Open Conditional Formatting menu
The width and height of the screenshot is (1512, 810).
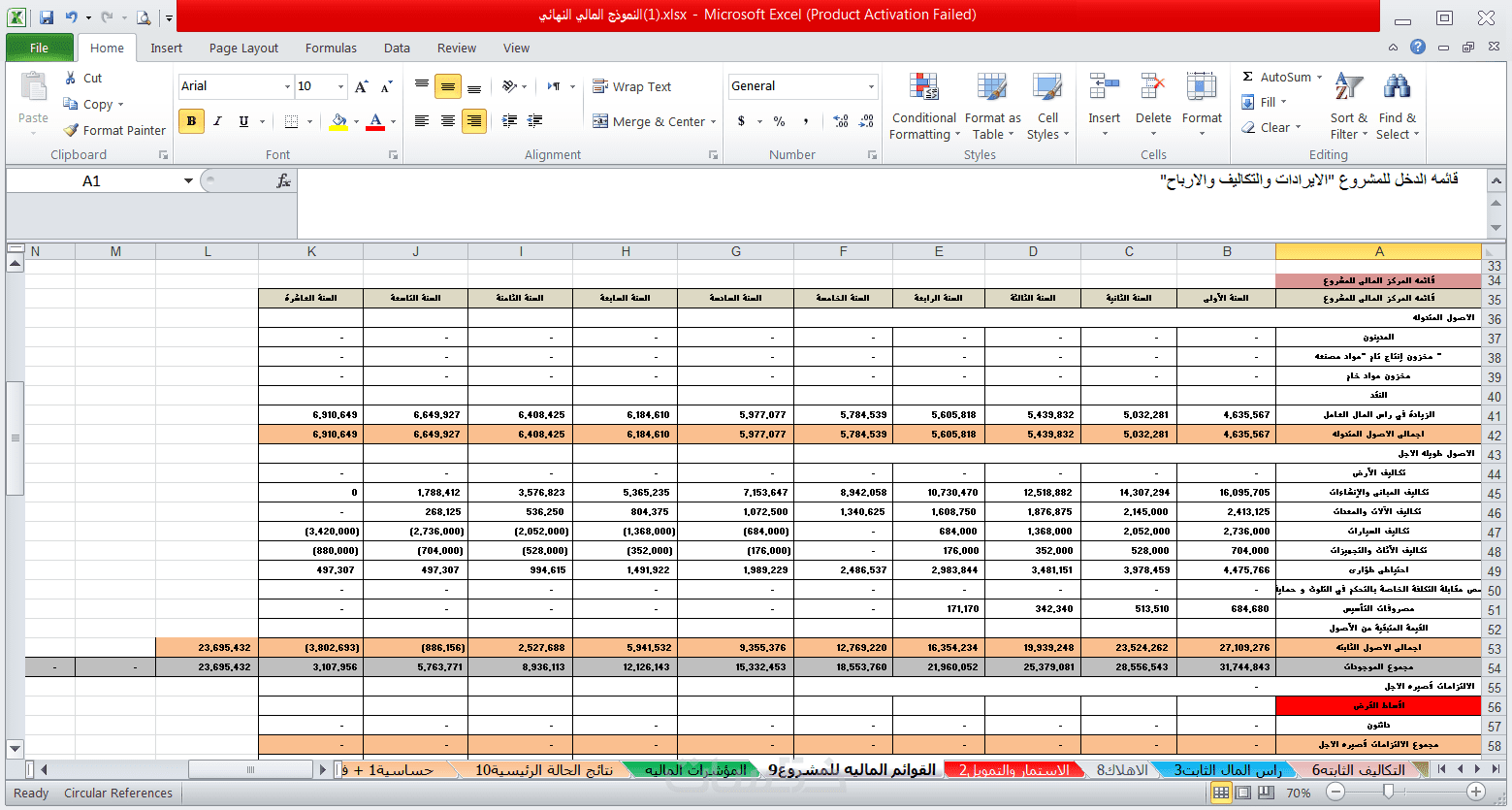[923, 108]
